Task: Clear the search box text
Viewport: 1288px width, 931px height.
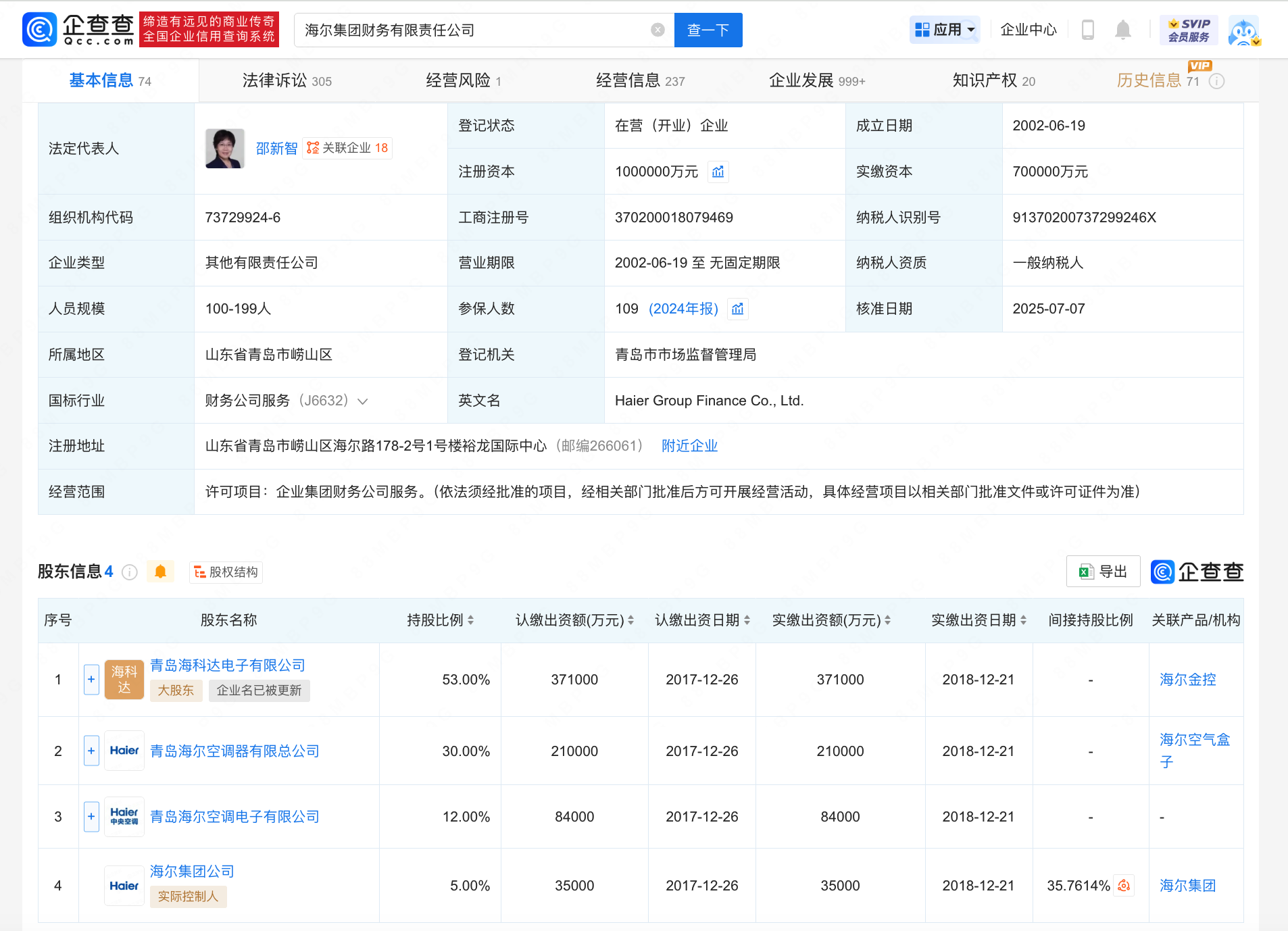Action: [658, 30]
